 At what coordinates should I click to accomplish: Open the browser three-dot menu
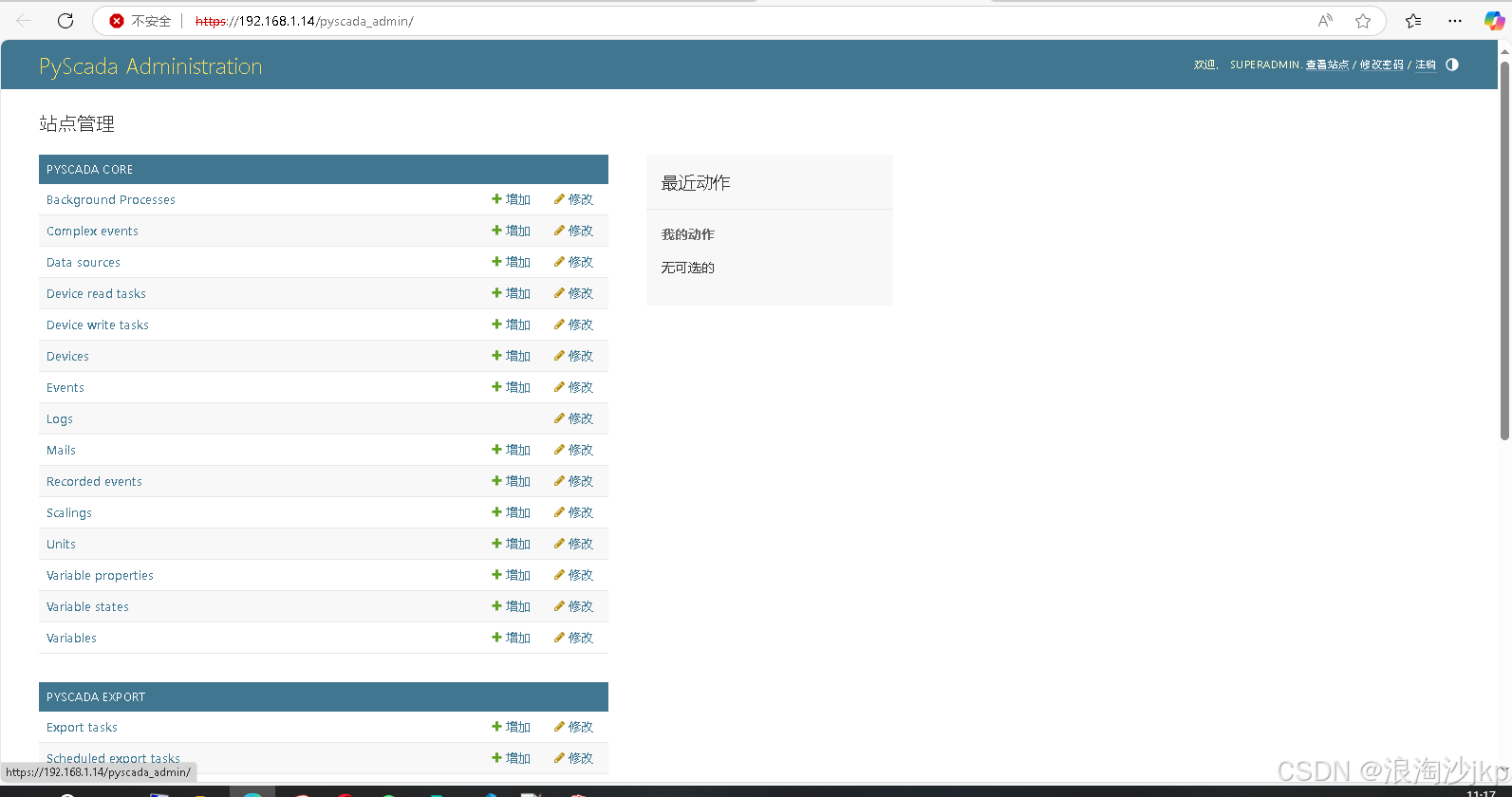[1455, 21]
